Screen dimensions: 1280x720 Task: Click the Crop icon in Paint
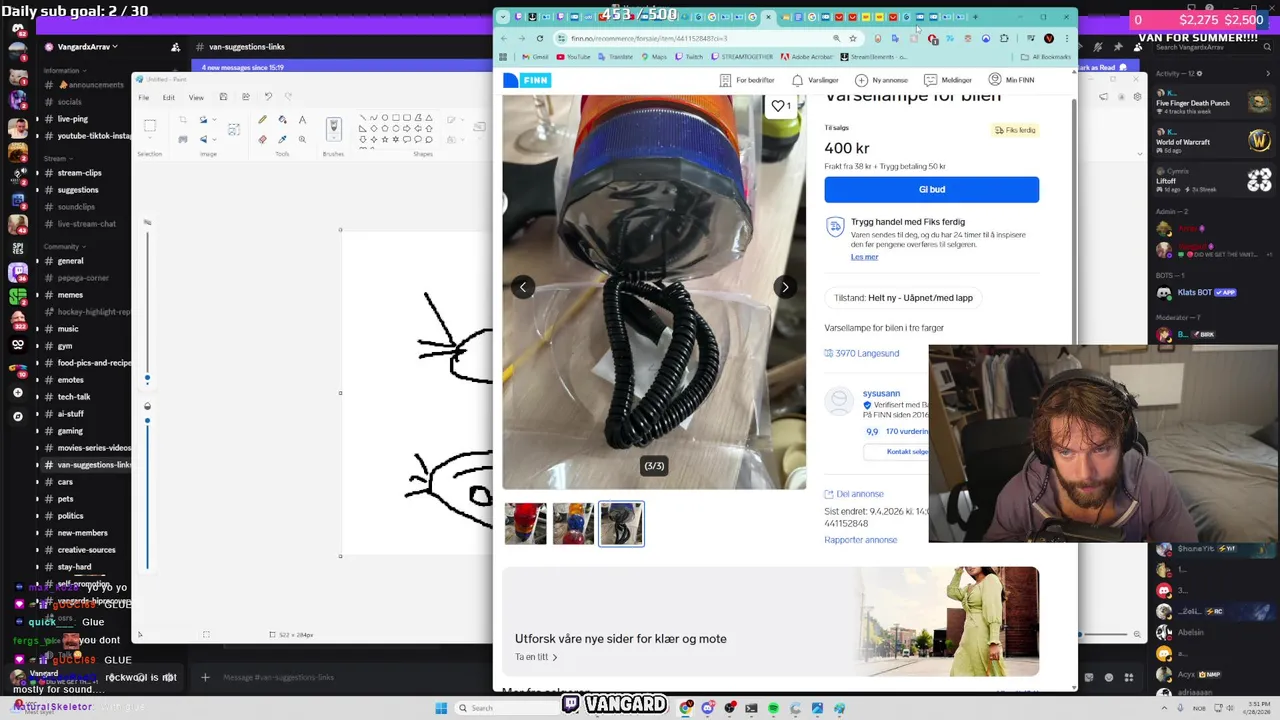click(x=182, y=119)
